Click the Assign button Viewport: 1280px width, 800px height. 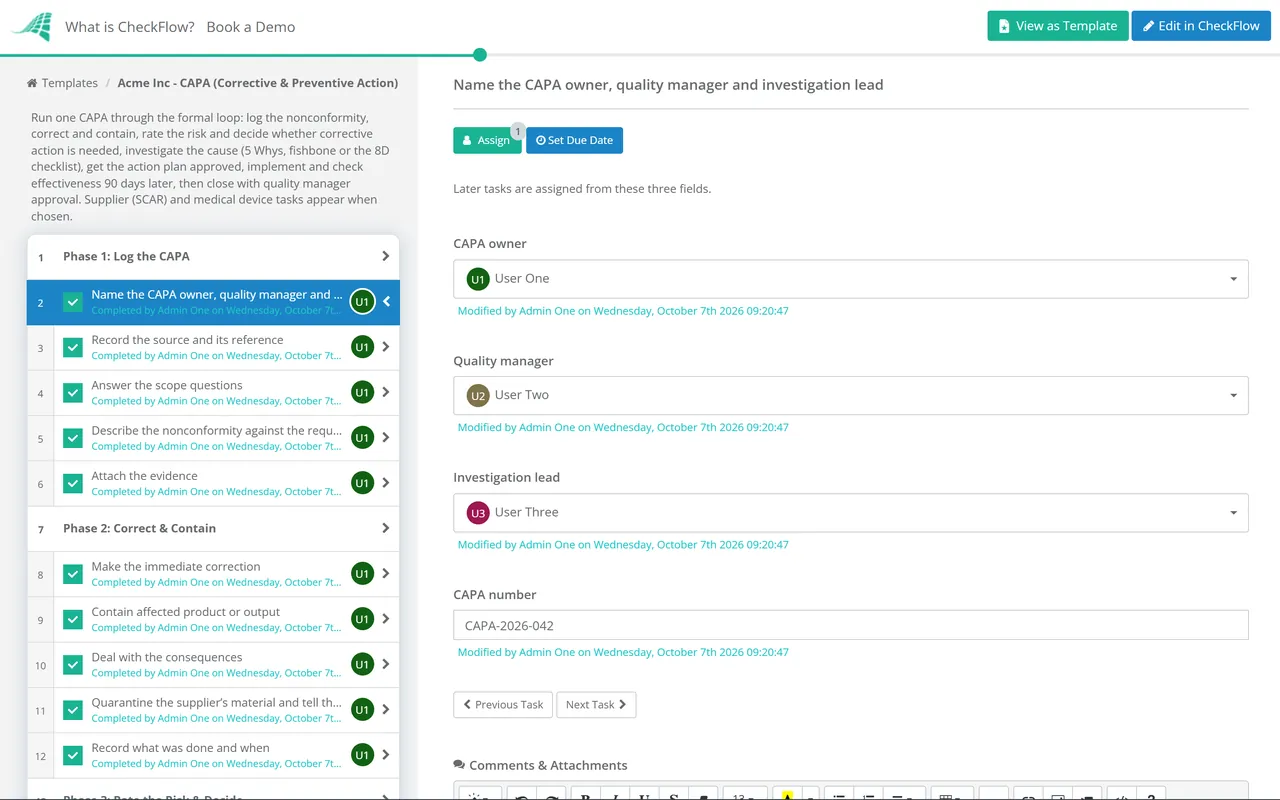[x=487, y=140]
